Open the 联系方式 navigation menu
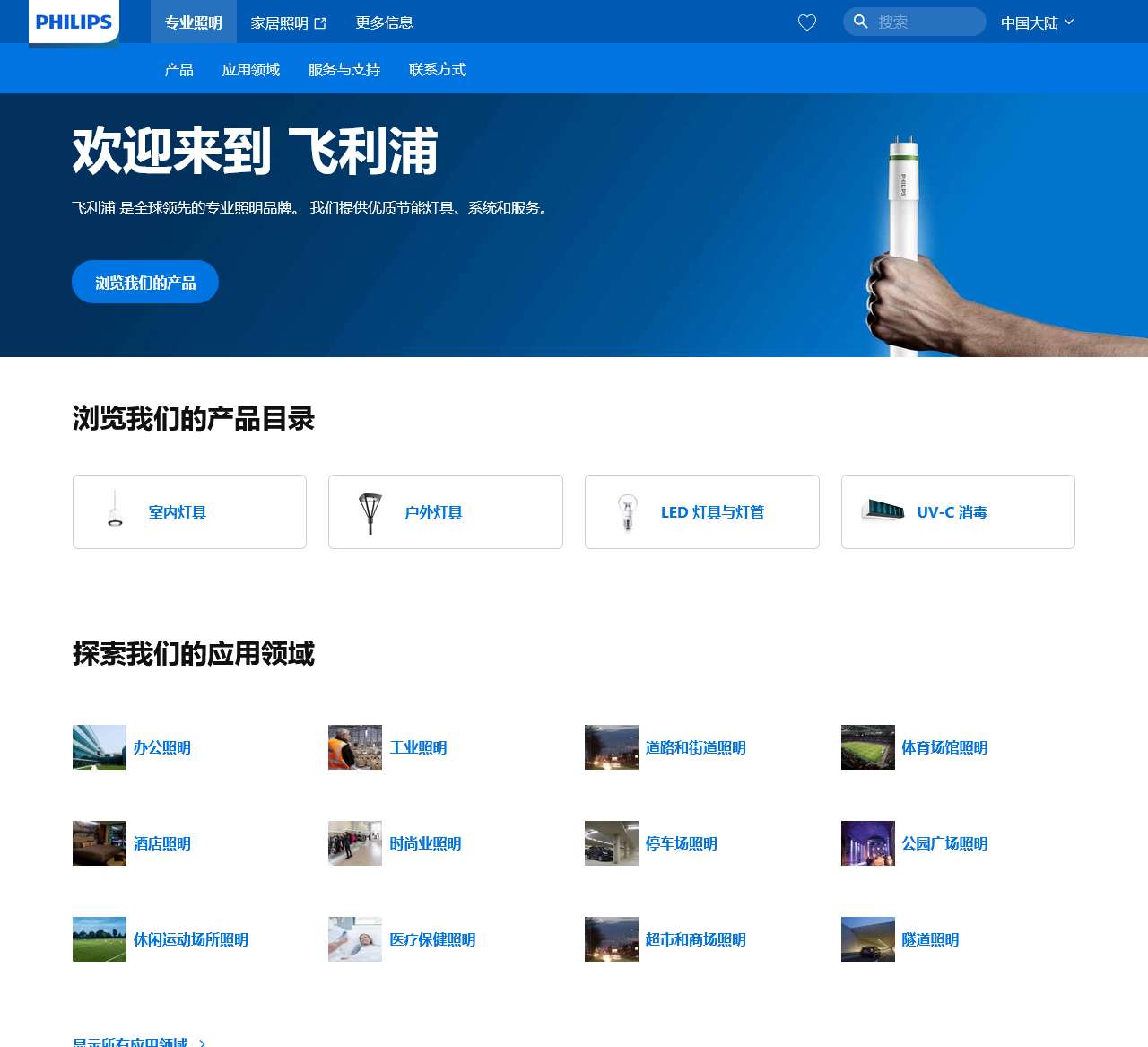 point(438,69)
